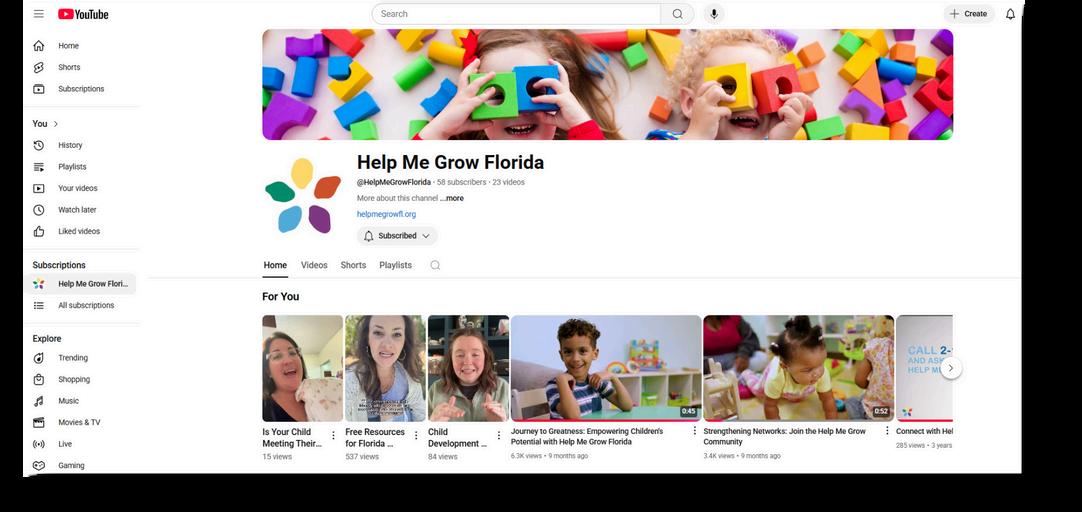The image size is (1082, 512).
Task: Click the channel avatar logo
Action: (304, 195)
